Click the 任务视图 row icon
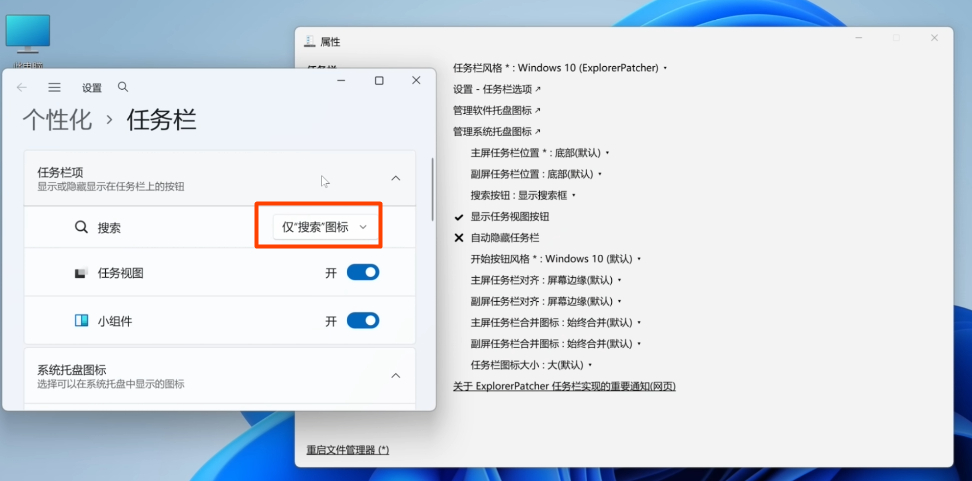 [x=81, y=273]
